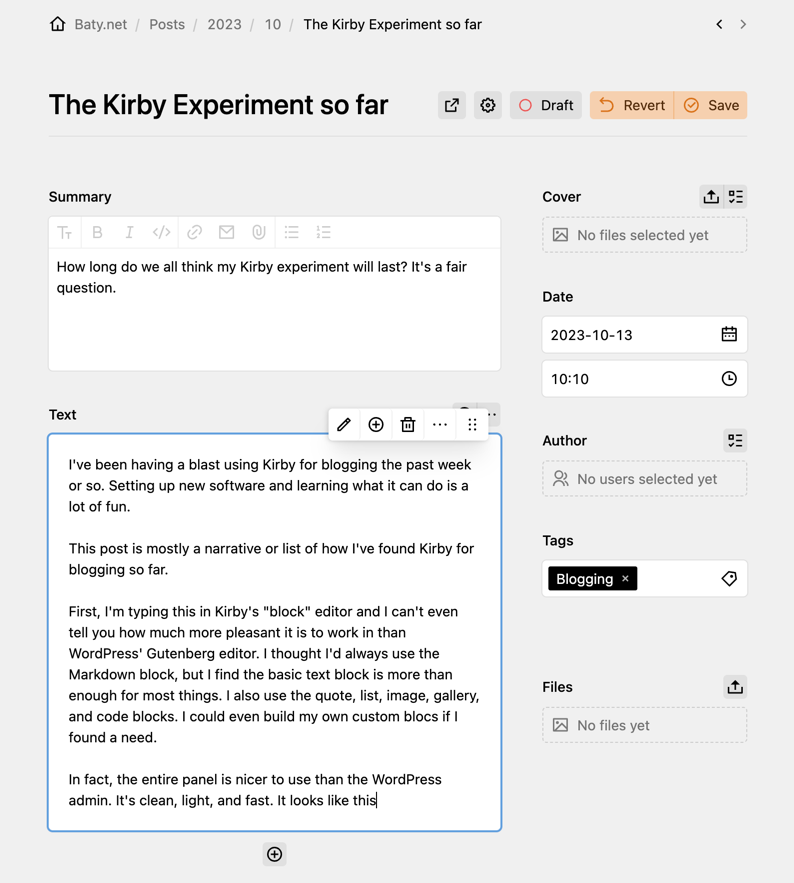The height and width of the screenshot is (883, 794).
Task: Open the time picker clock
Action: point(729,379)
